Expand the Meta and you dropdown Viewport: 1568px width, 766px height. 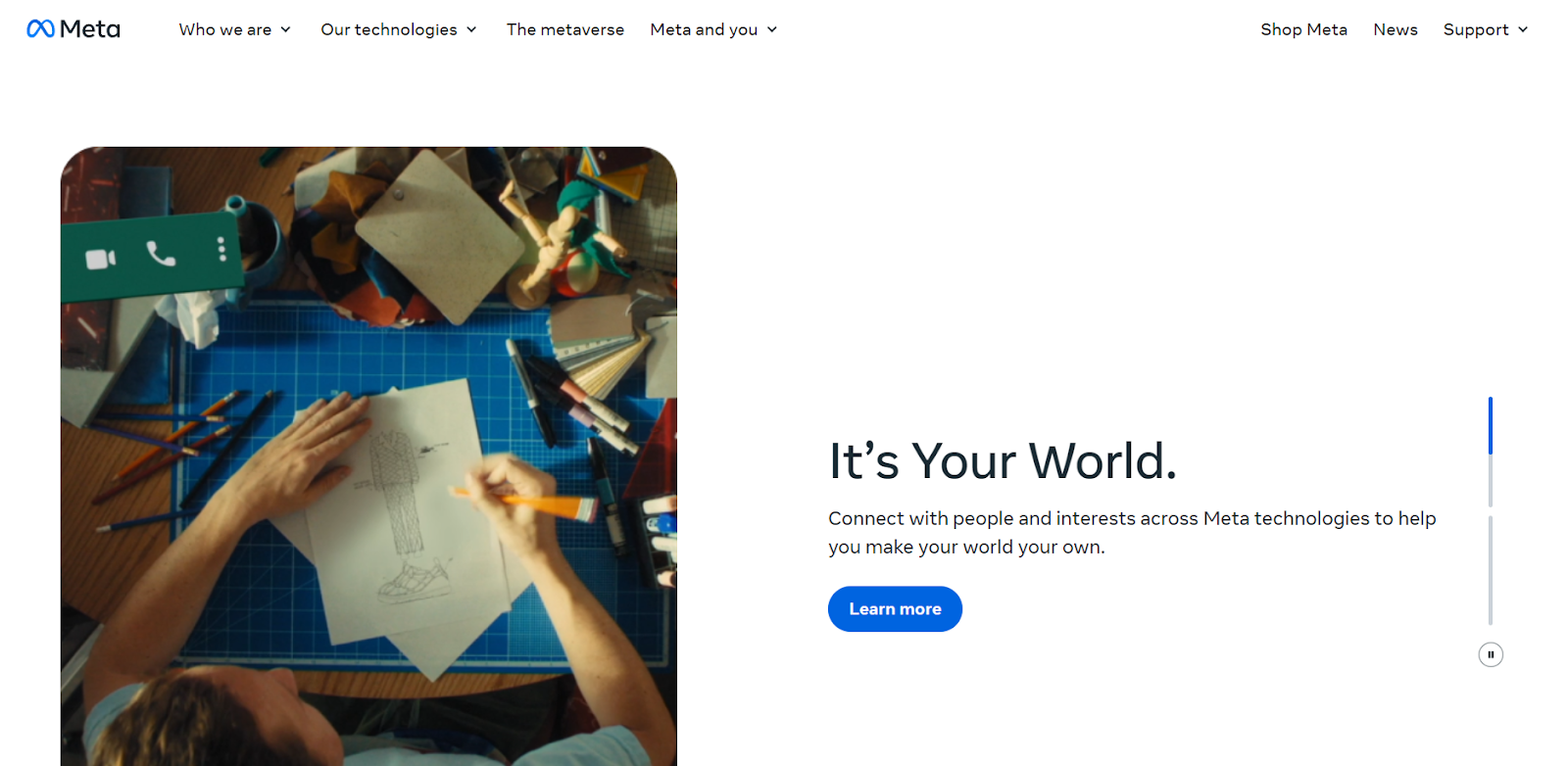(x=713, y=29)
